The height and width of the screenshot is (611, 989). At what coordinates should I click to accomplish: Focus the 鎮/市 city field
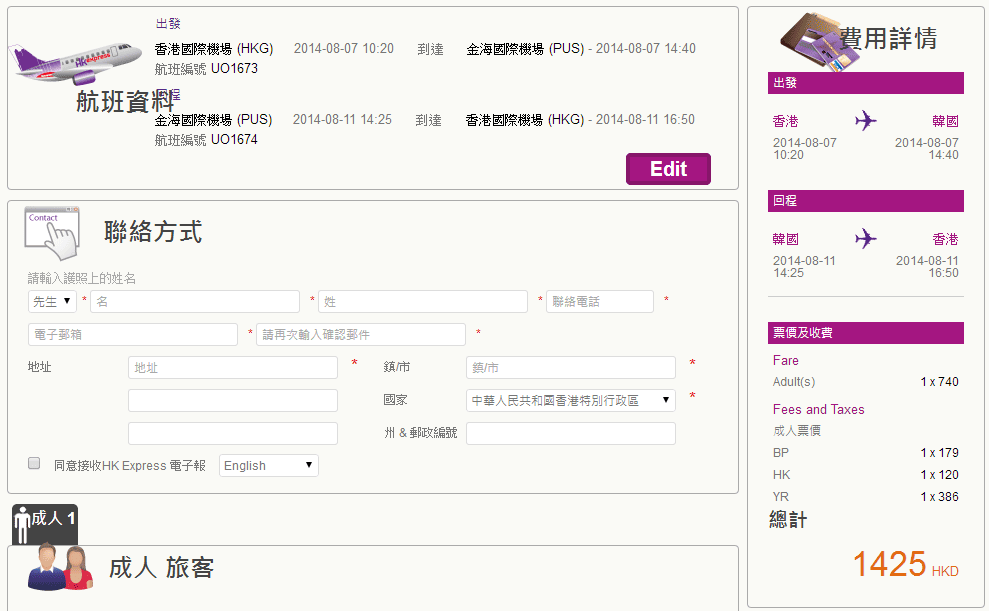coord(570,367)
